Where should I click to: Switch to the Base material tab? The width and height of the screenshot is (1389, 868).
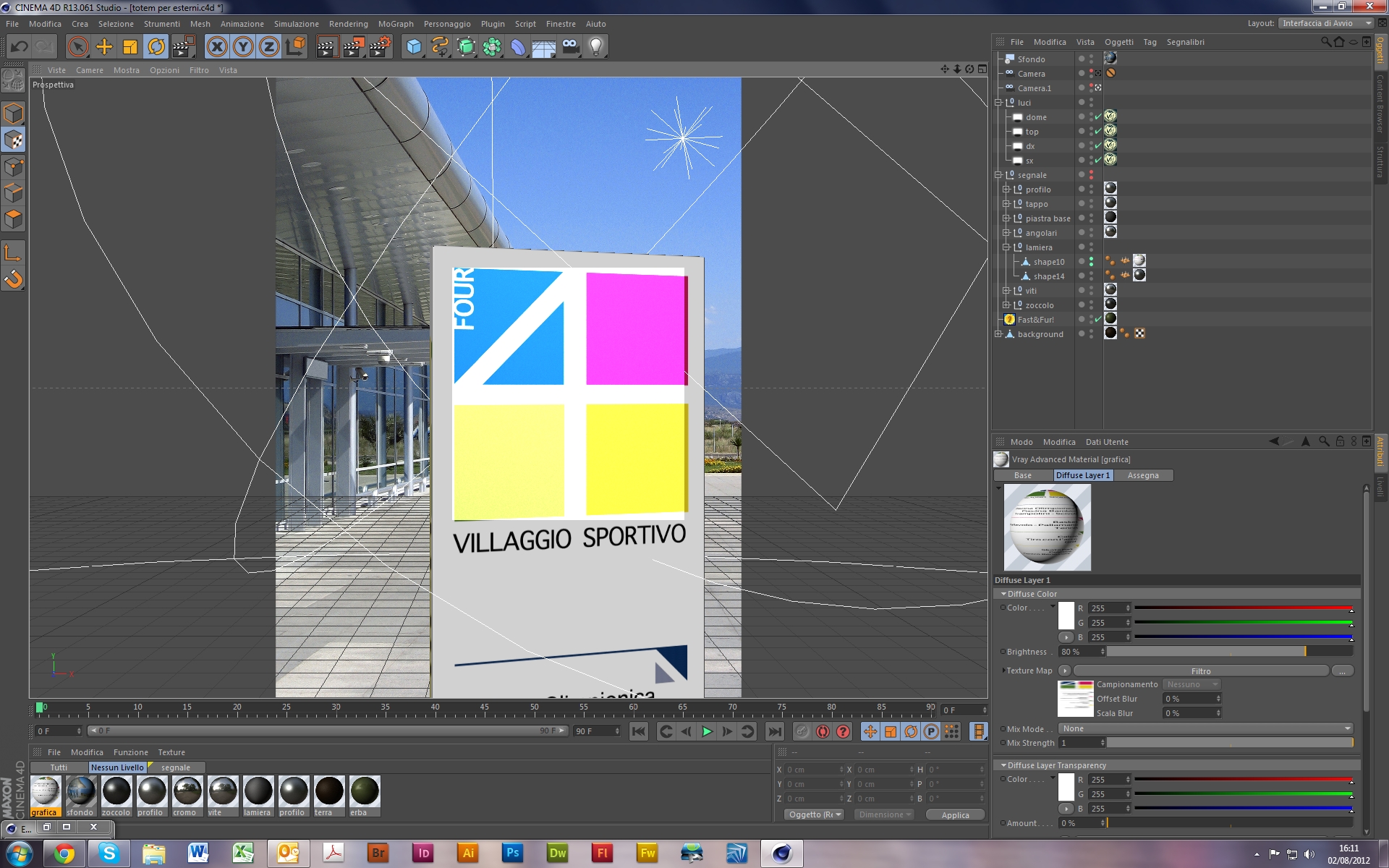click(x=1022, y=475)
